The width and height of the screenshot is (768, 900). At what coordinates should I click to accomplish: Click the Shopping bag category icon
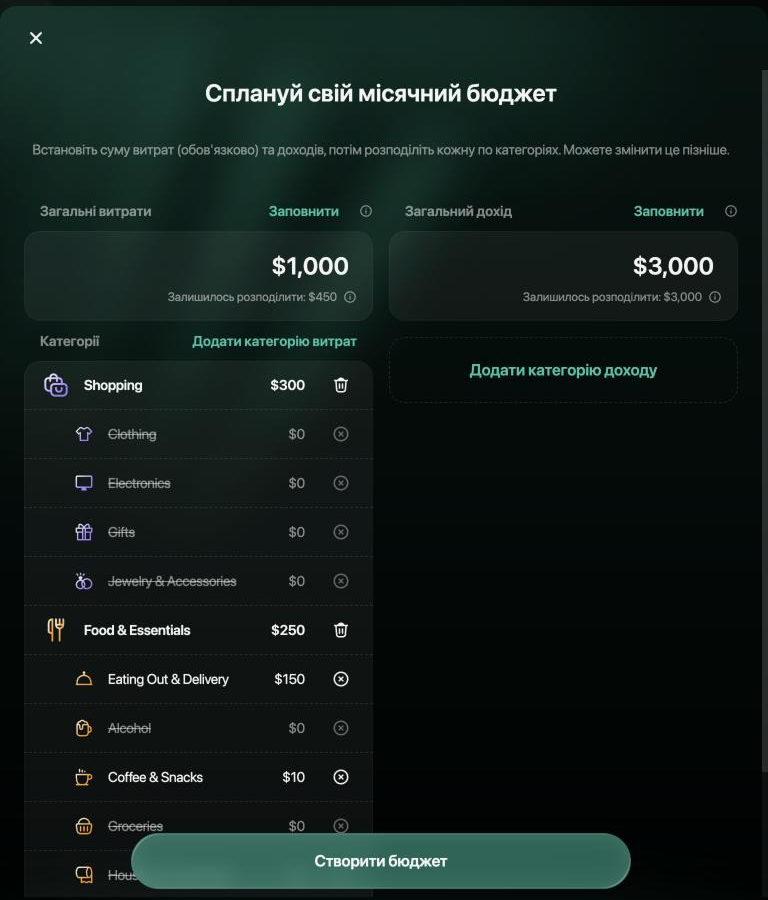[x=56, y=385]
